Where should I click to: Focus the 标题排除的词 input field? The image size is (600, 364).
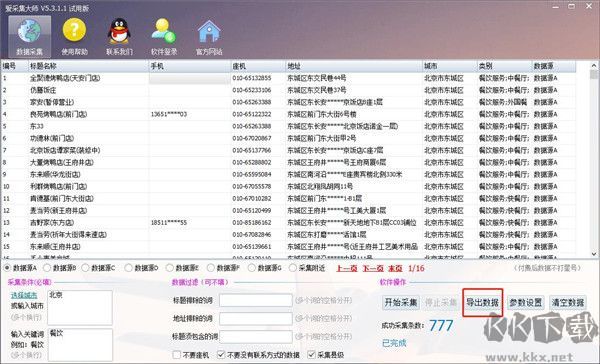[256, 300]
